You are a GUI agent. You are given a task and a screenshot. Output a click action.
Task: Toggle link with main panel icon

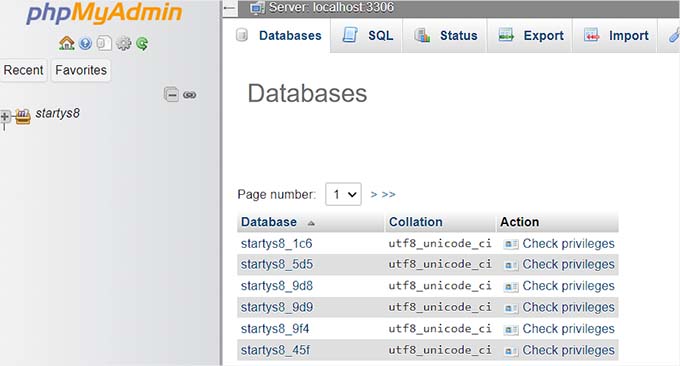[x=190, y=95]
